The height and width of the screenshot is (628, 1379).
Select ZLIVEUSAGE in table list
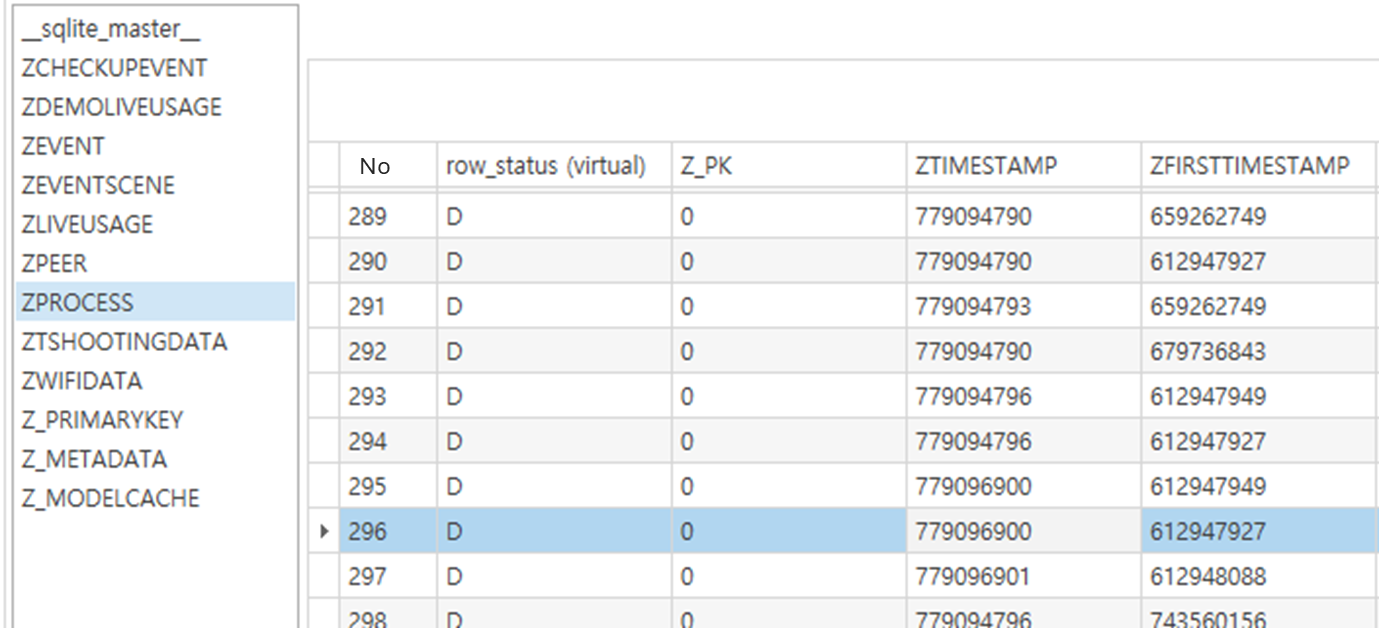click(87, 225)
